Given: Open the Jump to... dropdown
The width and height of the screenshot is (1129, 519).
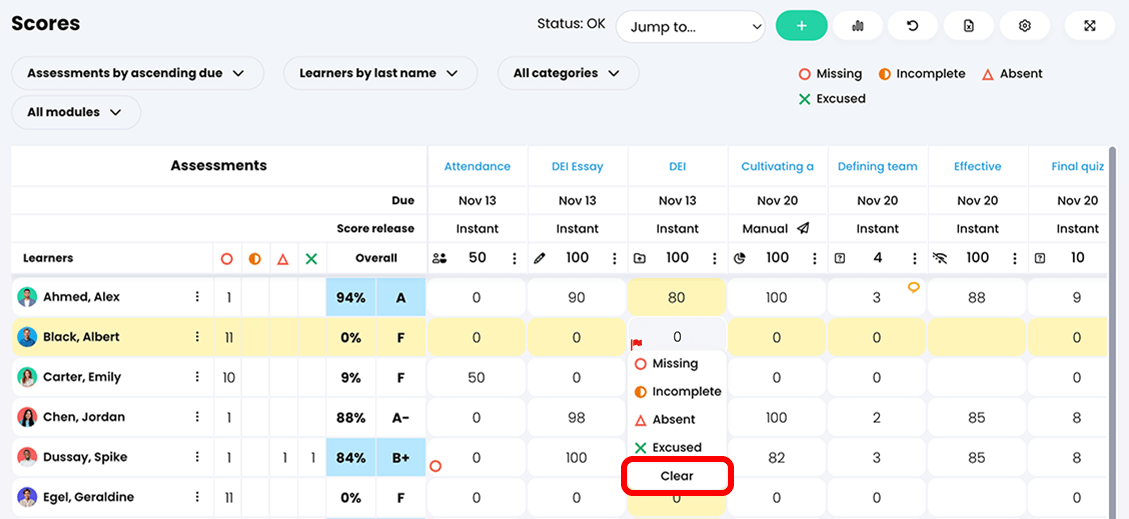Looking at the screenshot, I should [691, 27].
